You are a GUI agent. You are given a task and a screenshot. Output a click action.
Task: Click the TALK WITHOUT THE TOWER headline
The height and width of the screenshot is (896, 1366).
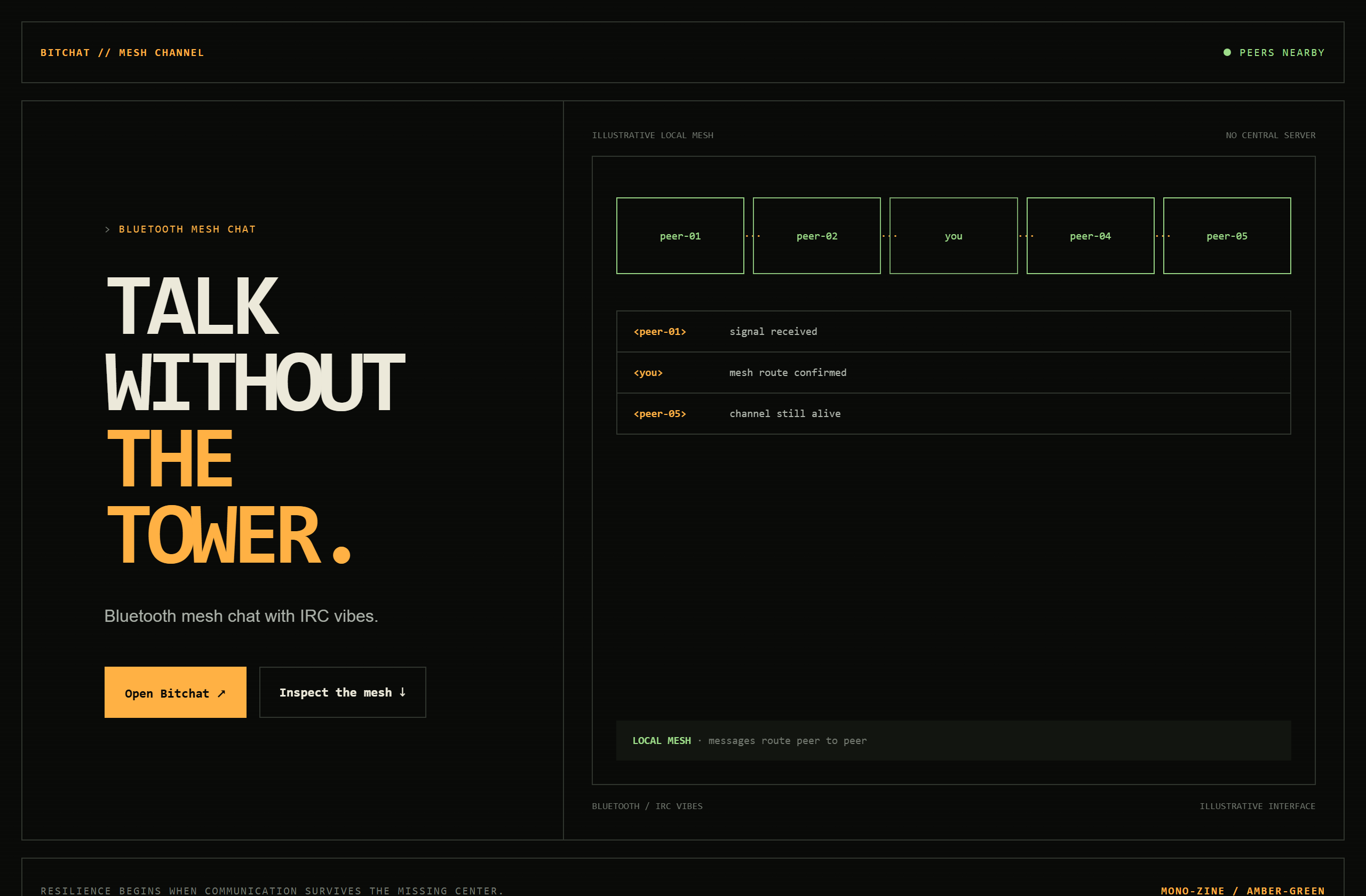256,420
